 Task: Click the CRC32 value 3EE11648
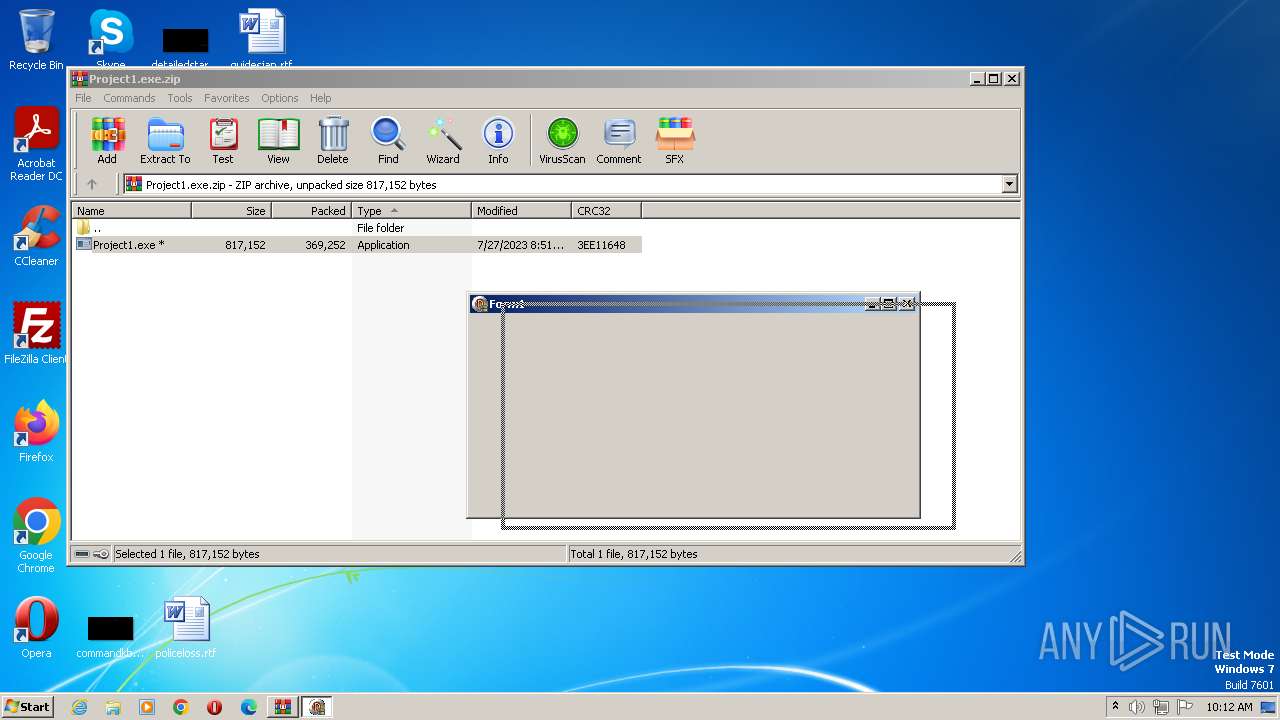[x=601, y=245]
